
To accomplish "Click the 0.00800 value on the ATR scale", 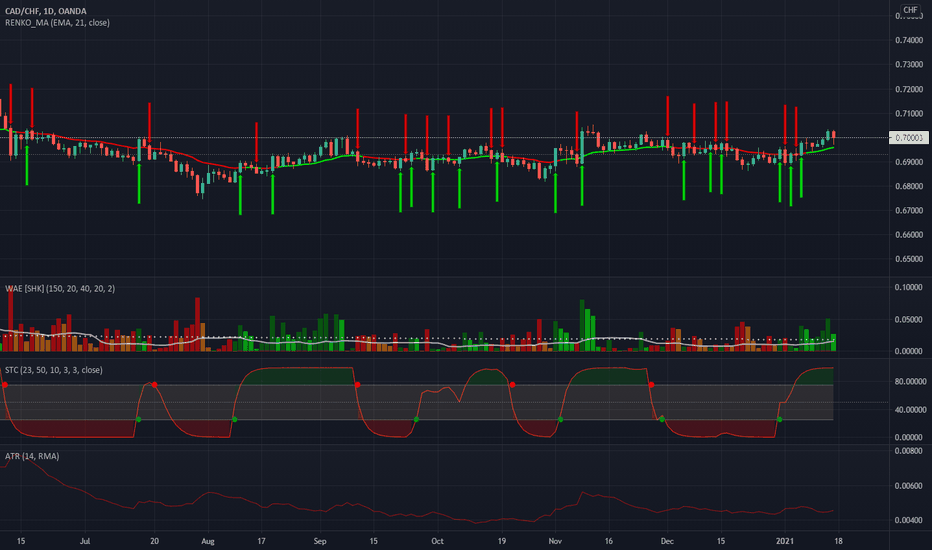I will tap(909, 451).
